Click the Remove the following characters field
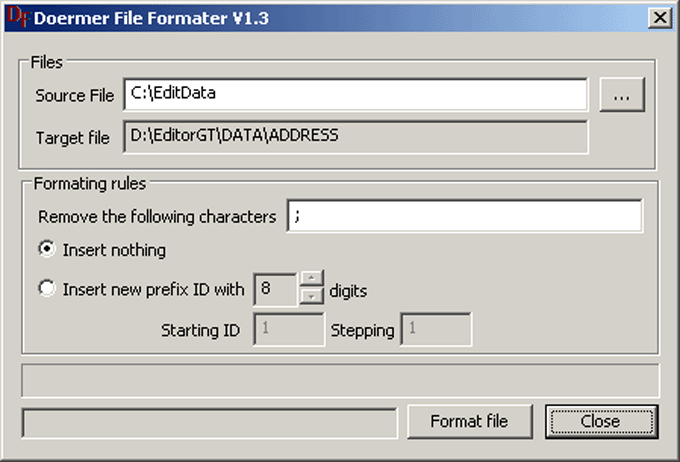680x462 pixels. click(464, 216)
